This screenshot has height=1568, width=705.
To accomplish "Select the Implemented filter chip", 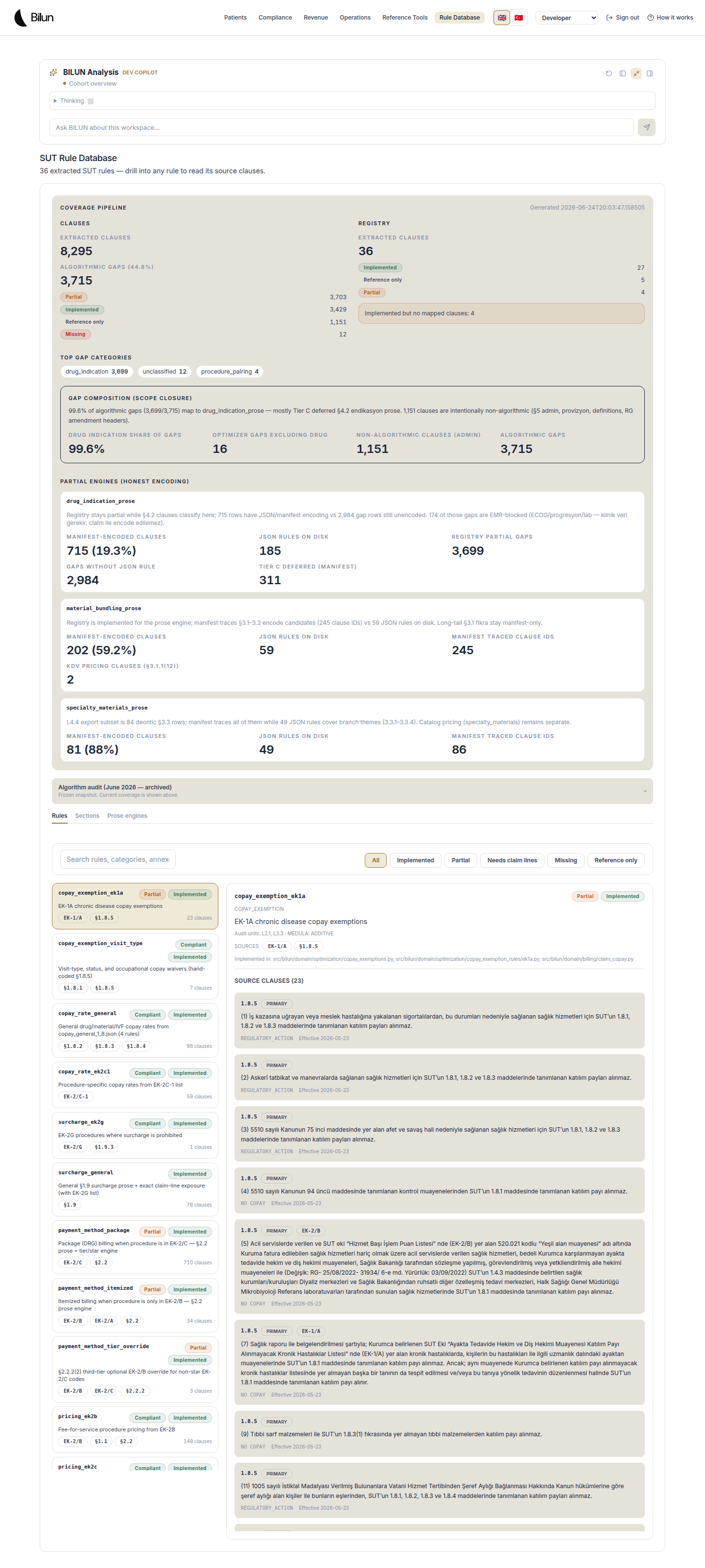I will coord(415,860).
